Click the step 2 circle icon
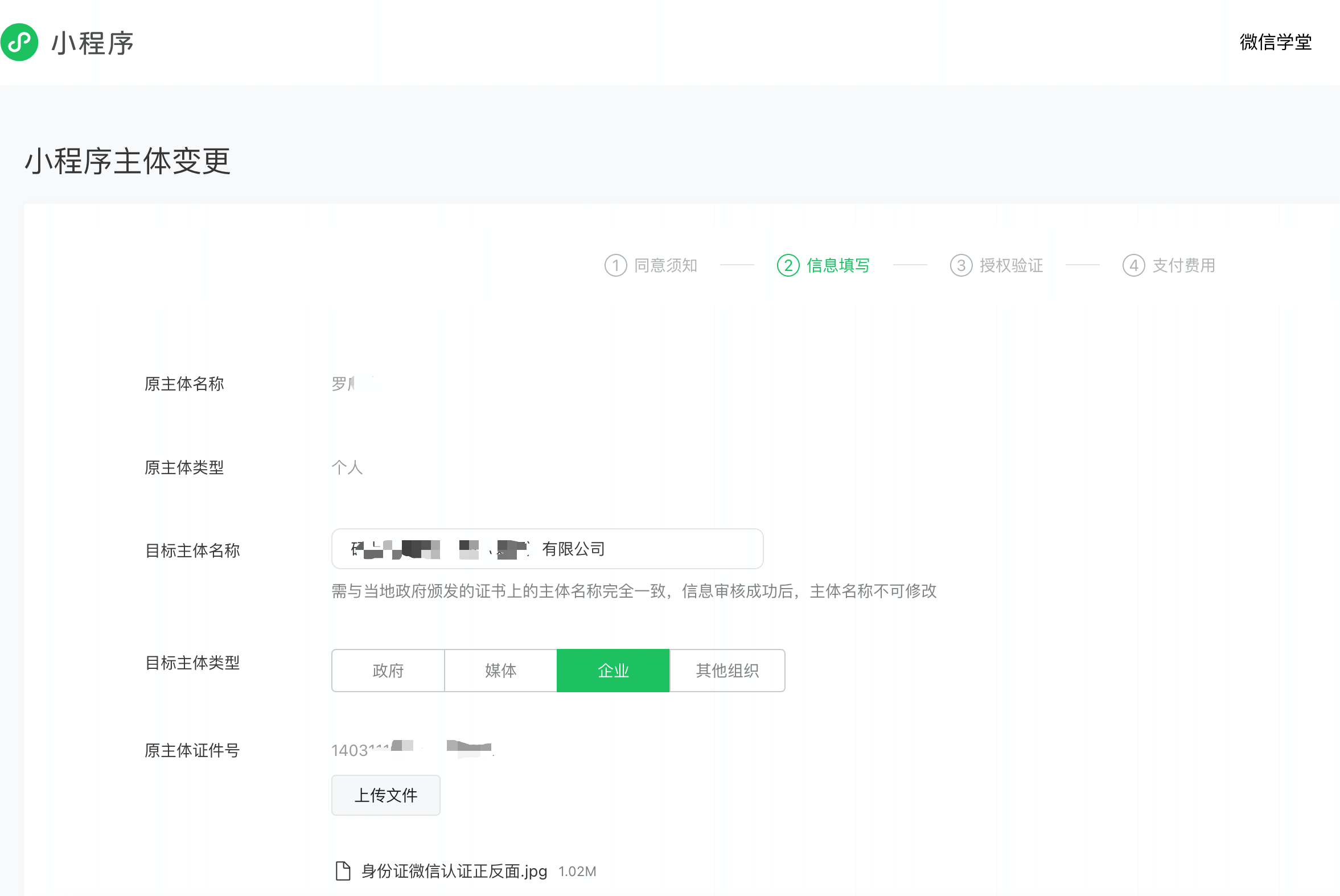The image size is (1340, 896). coord(788,265)
